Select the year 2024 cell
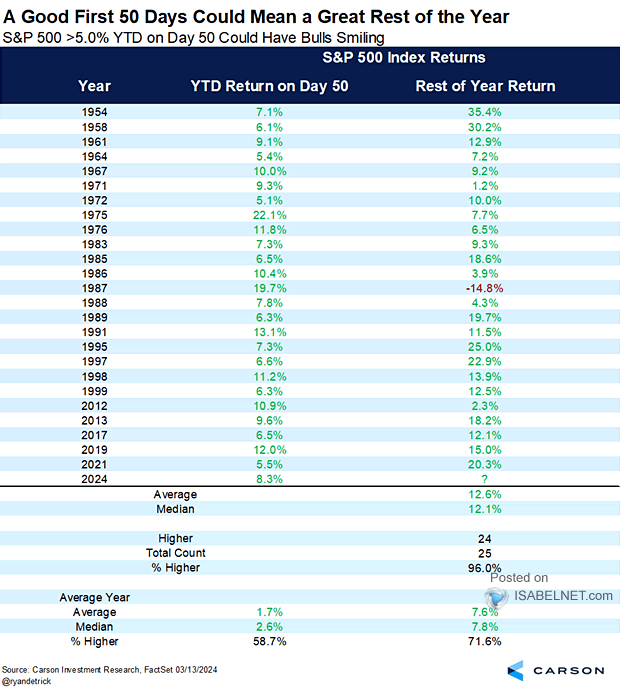620x700 pixels. coord(94,479)
